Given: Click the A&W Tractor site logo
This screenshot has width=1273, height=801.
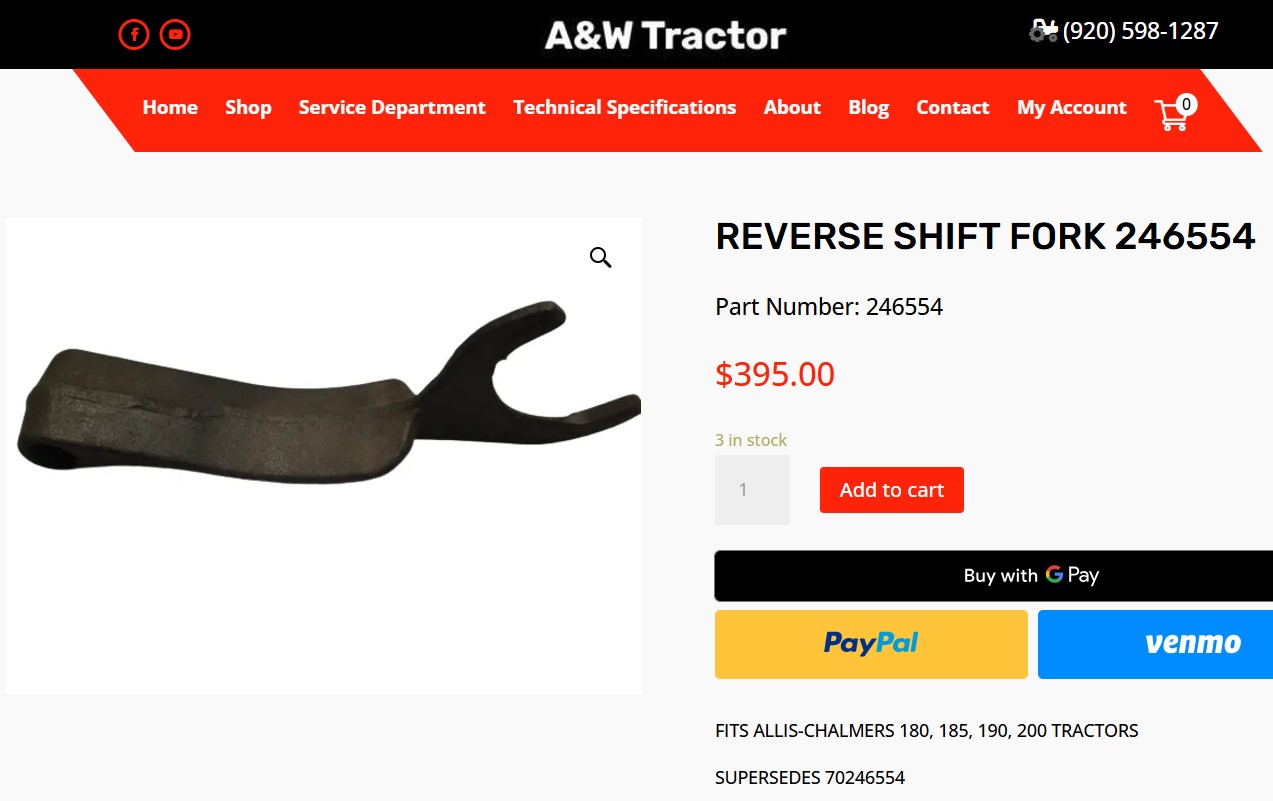Looking at the screenshot, I should (x=666, y=35).
